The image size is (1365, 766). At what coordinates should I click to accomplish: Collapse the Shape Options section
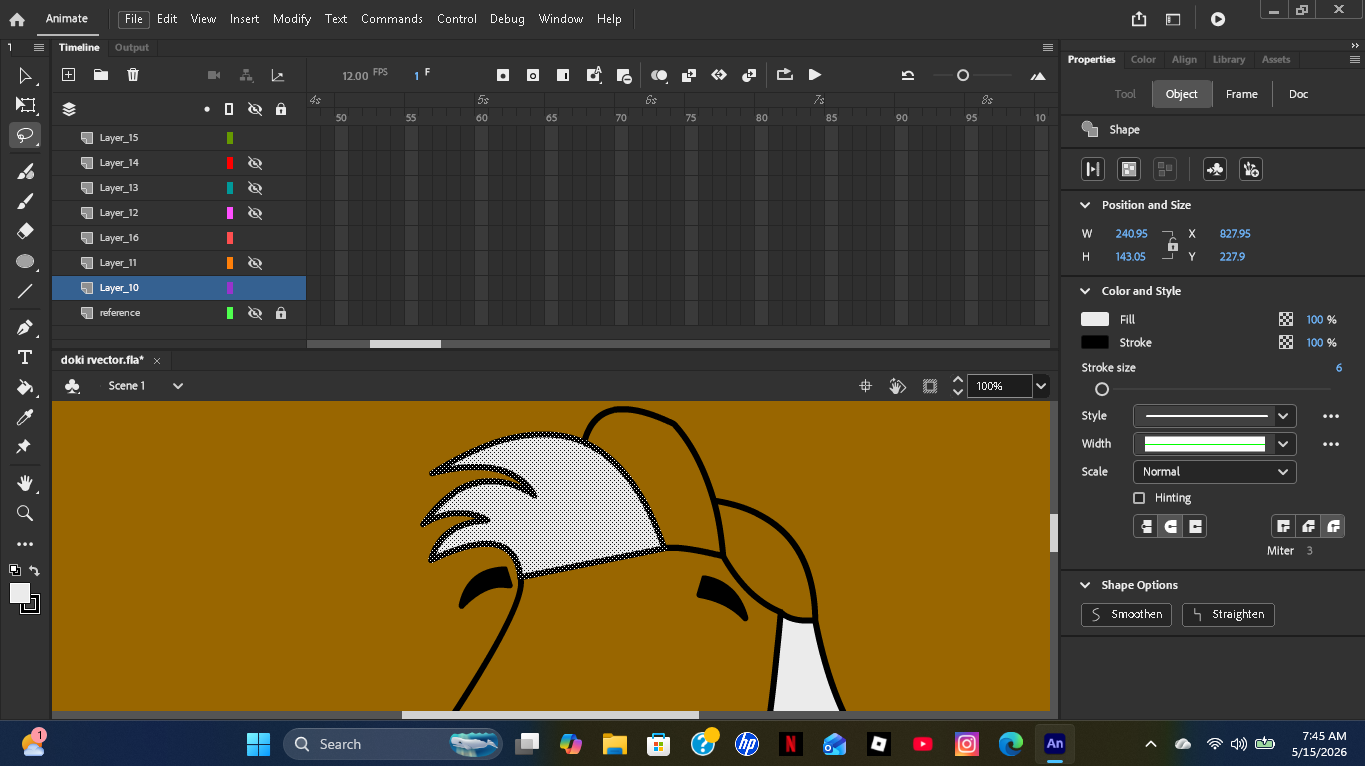pos(1085,585)
